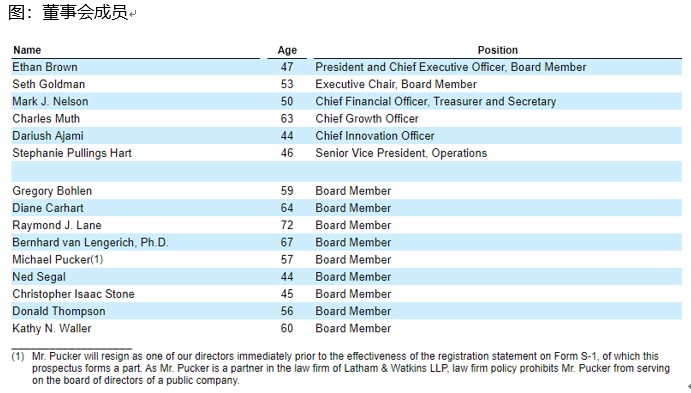691x393 pixels.
Task: Click the Age column header
Action: [287, 50]
